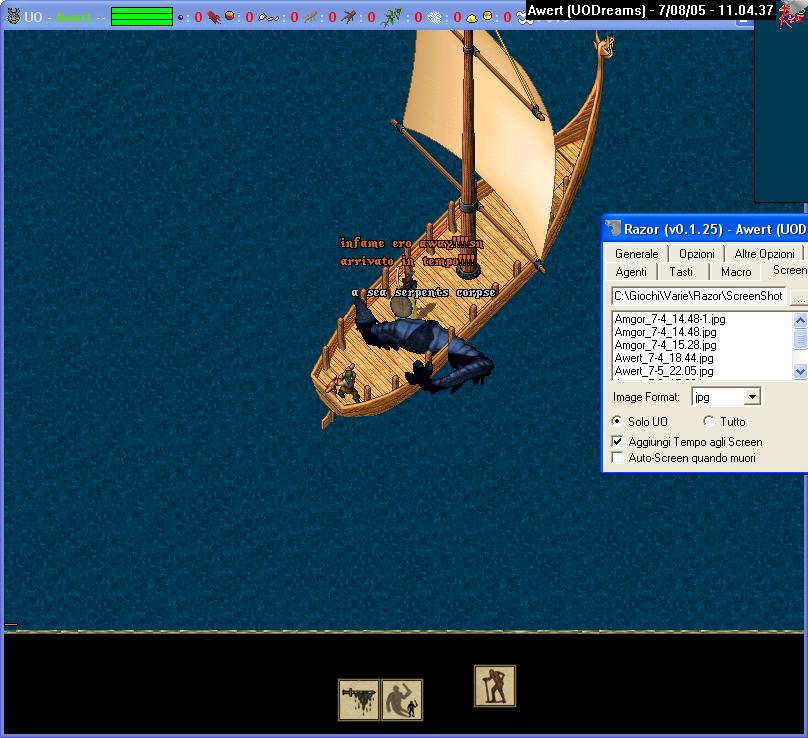Click the UO helmet icon in the title bar
The image size is (808, 738).
(13, 16)
